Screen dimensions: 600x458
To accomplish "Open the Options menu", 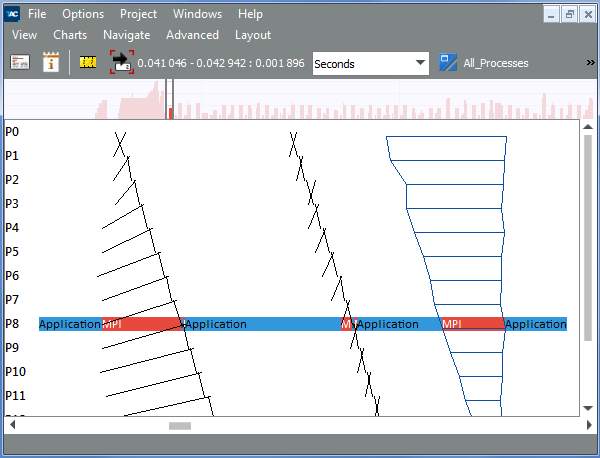I will coord(83,14).
